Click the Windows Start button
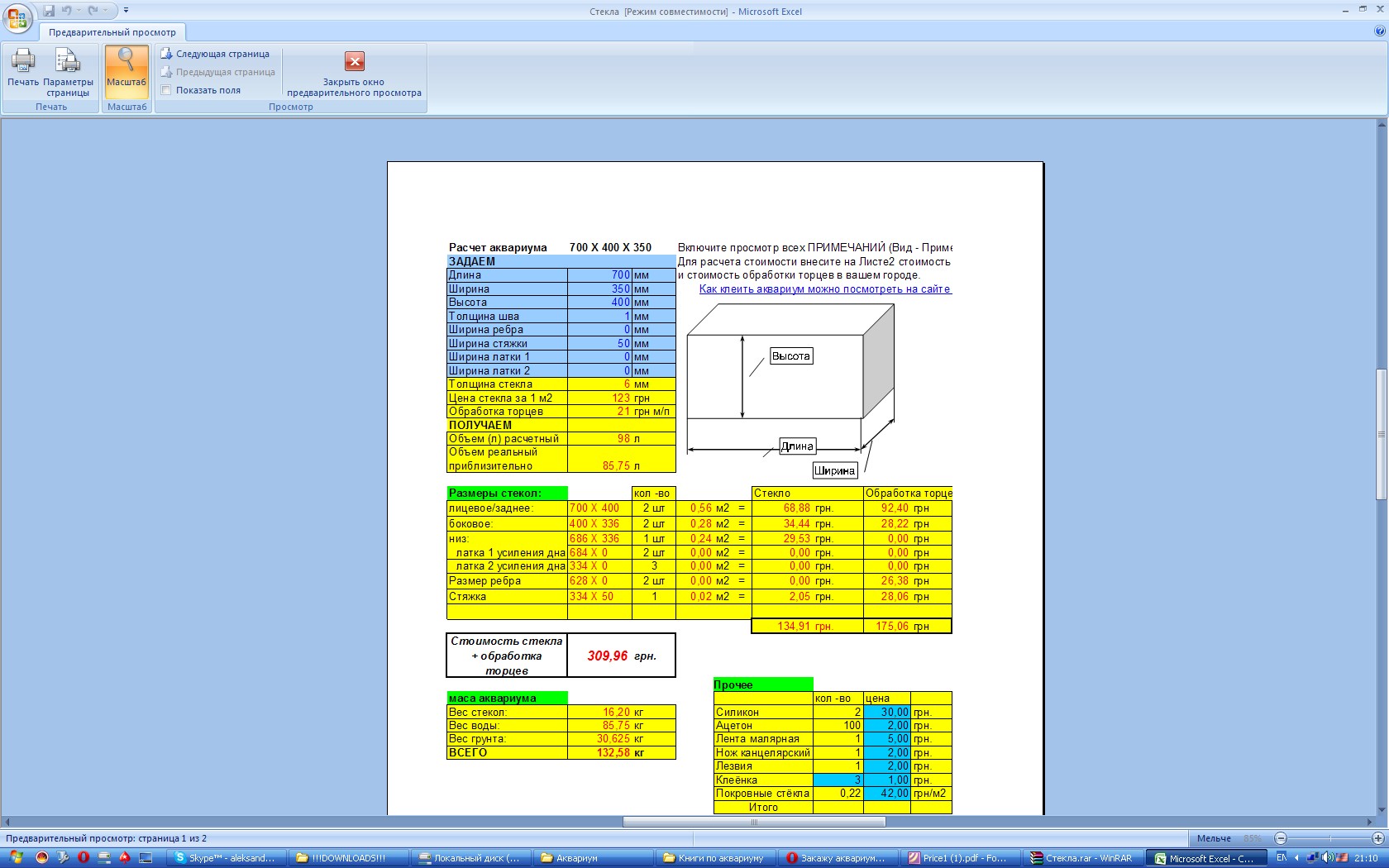The height and width of the screenshot is (868, 1389). [16, 858]
